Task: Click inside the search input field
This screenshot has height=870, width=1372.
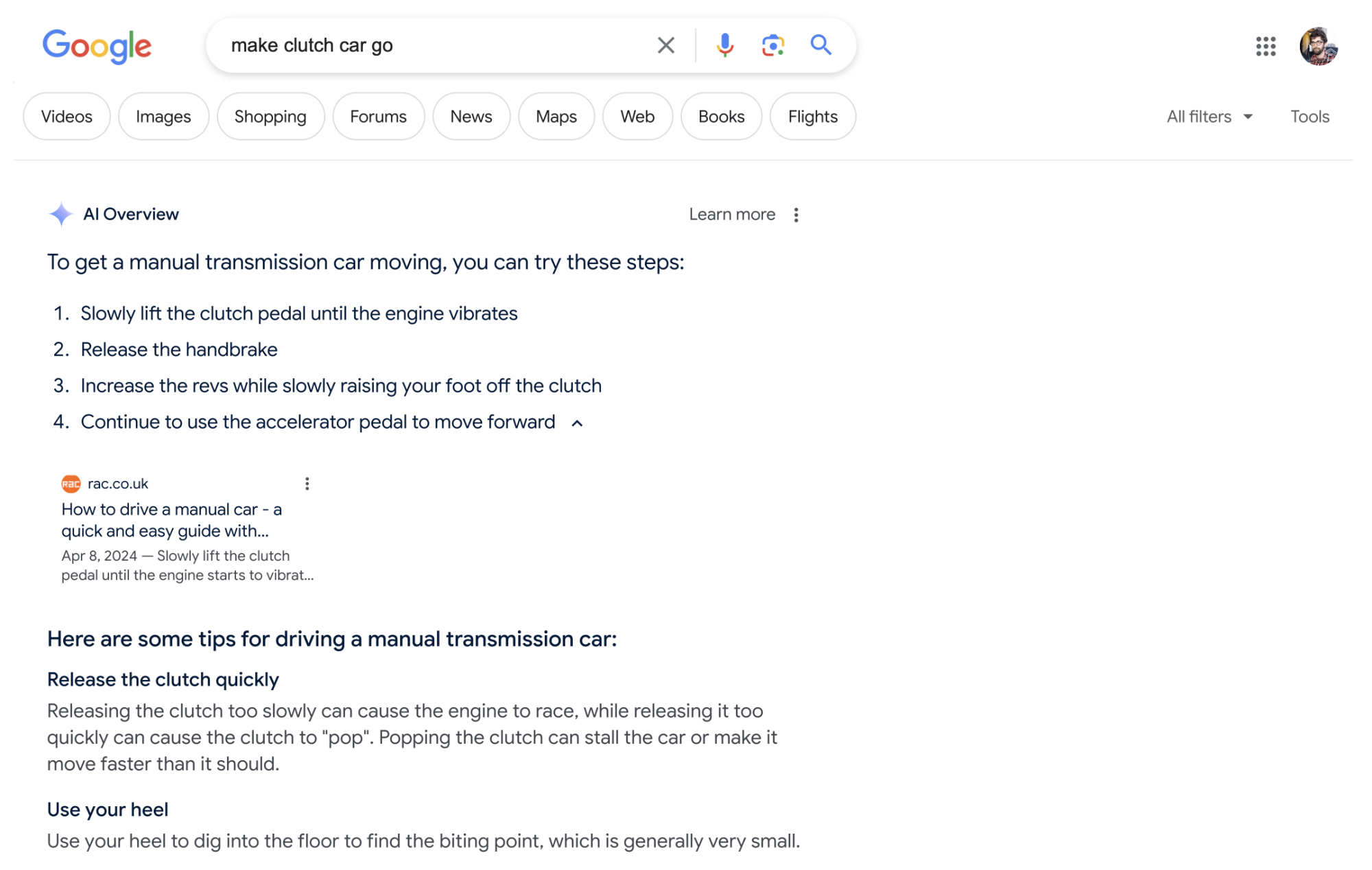Action: point(412,45)
